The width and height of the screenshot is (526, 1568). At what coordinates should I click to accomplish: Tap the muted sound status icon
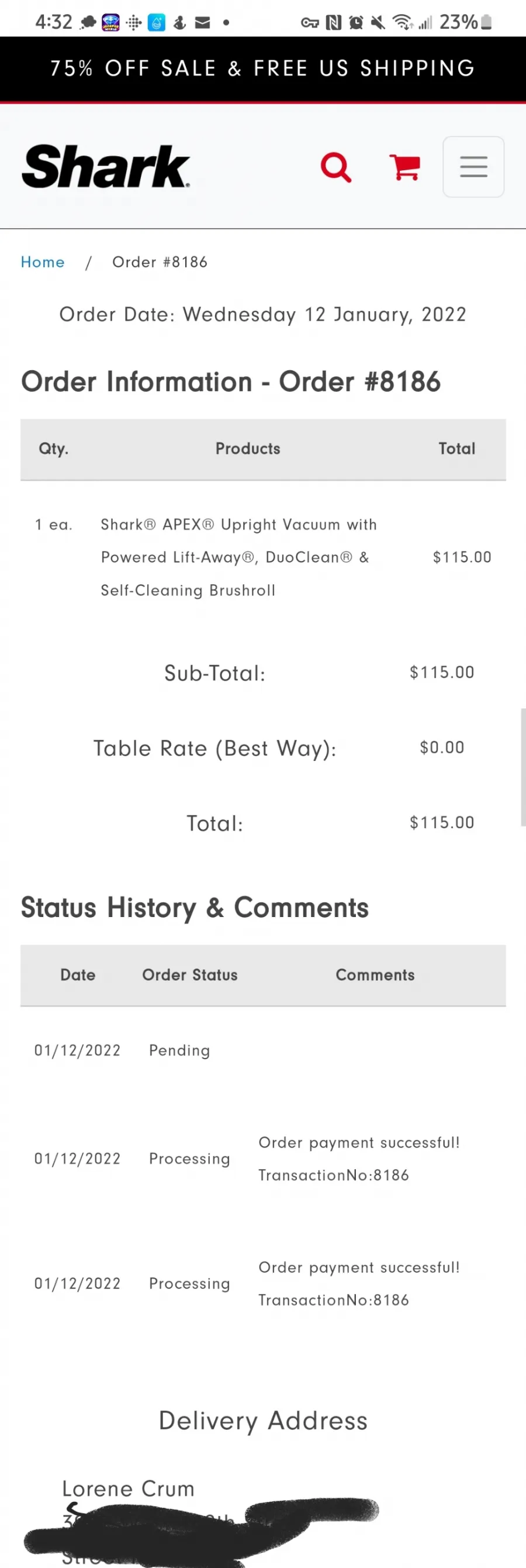pos(378,23)
